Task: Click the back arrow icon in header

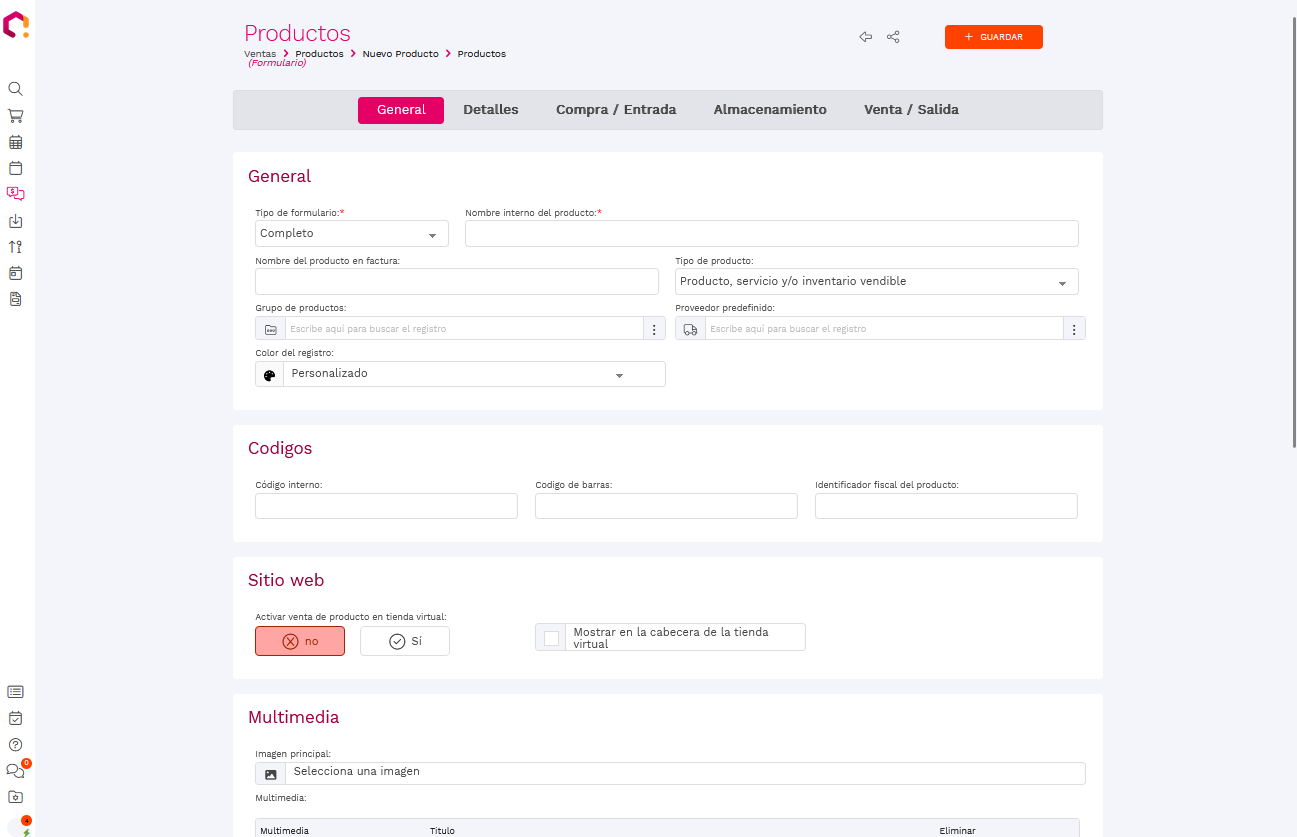Action: [865, 37]
